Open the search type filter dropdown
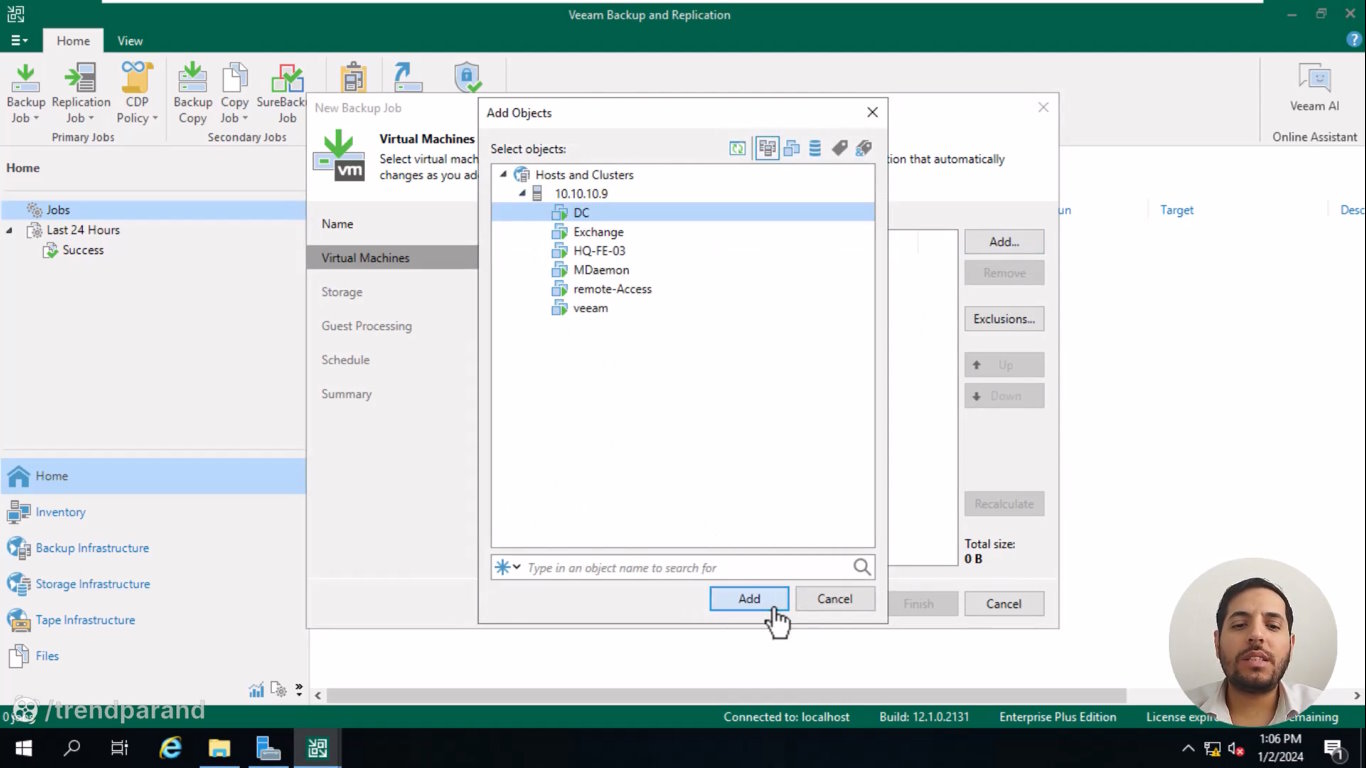The height and width of the screenshot is (768, 1366). point(508,567)
